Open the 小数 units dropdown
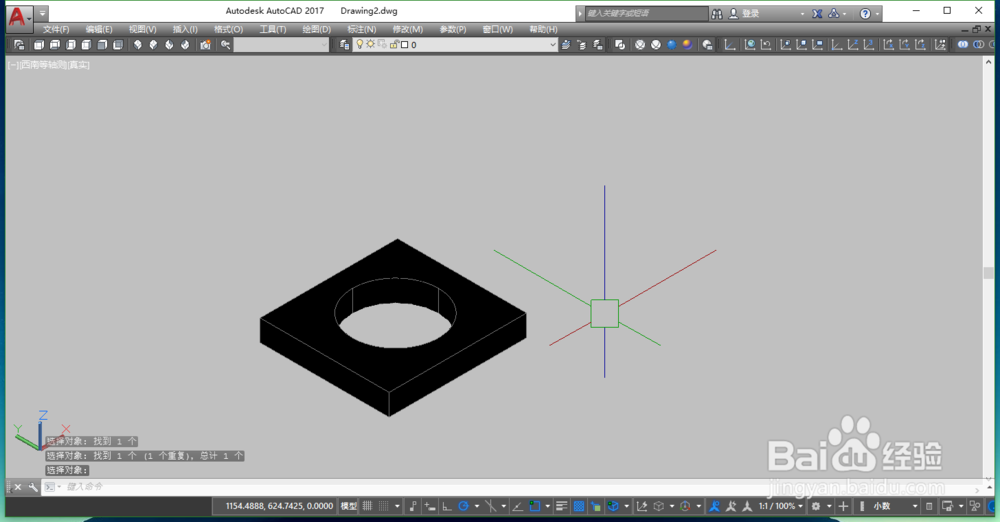The height and width of the screenshot is (522, 1000). [895, 506]
